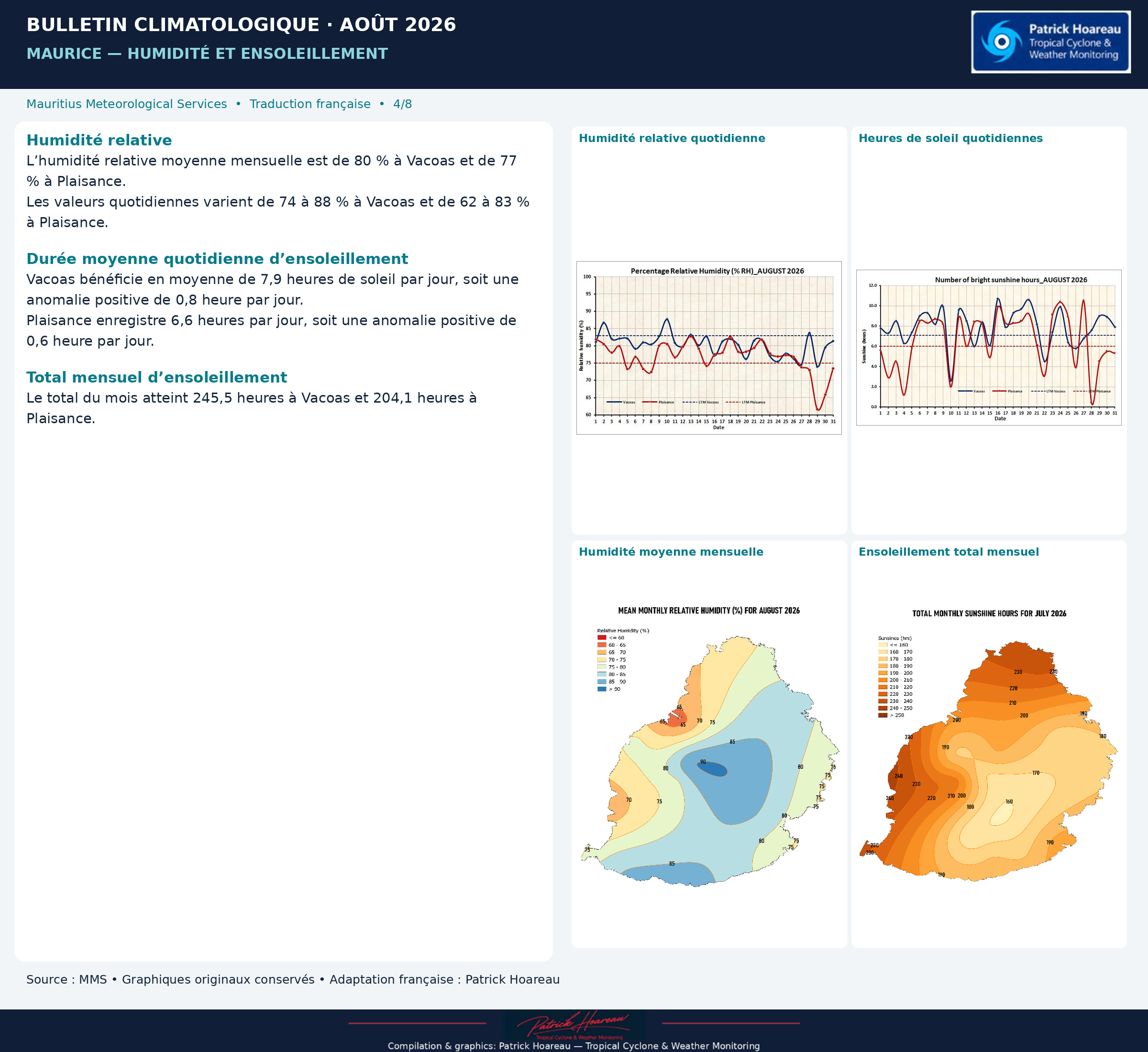Image resolution: width=1148 pixels, height=1052 pixels.
Task: Click chart title 'Number of bright sunshine hours_AUGUST 2026'
Action: 1011,280
